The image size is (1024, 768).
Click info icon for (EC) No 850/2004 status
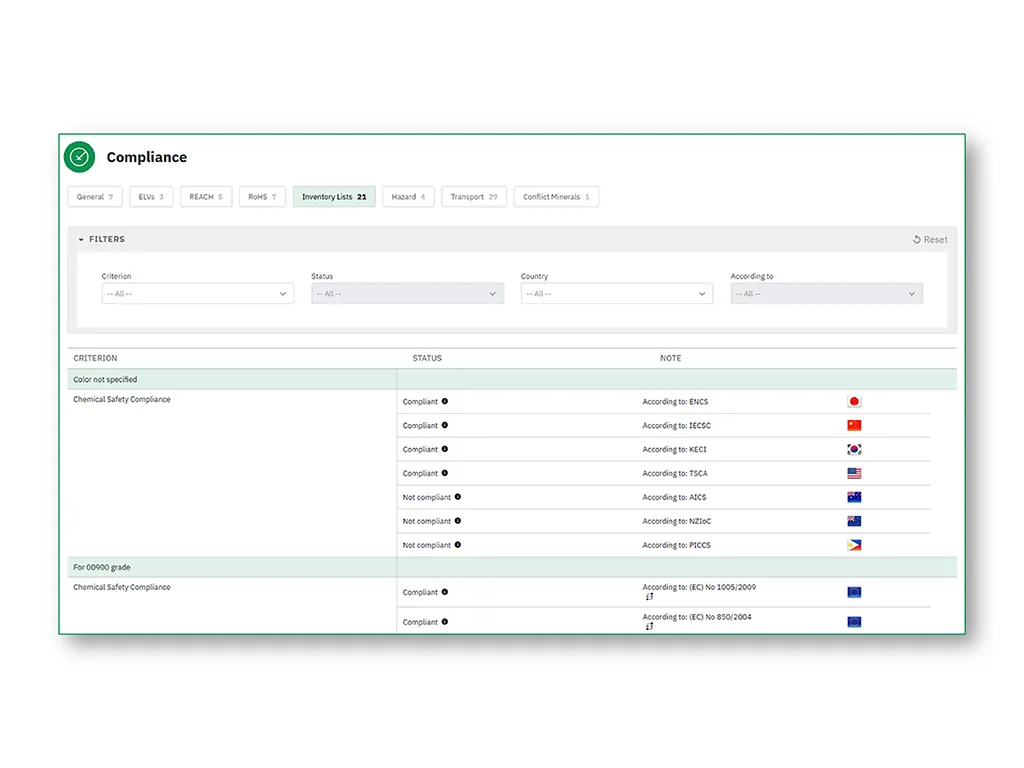pyautogui.click(x=445, y=622)
